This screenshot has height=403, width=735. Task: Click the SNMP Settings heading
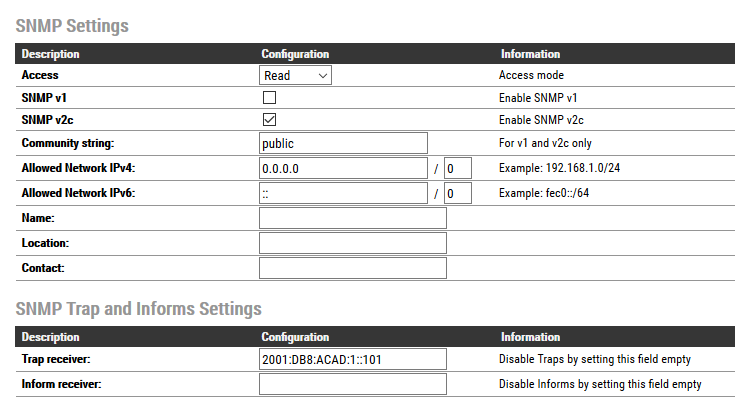click(x=72, y=26)
